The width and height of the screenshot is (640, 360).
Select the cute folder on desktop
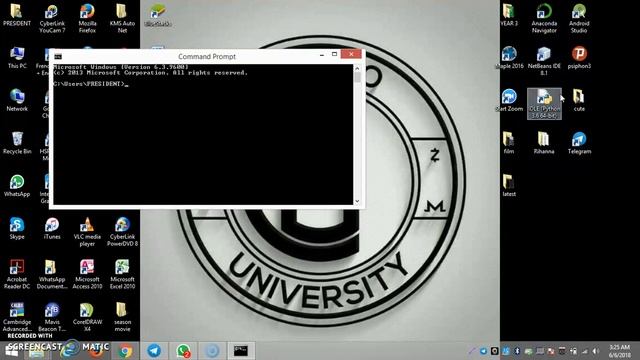pyautogui.click(x=579, y=100)
